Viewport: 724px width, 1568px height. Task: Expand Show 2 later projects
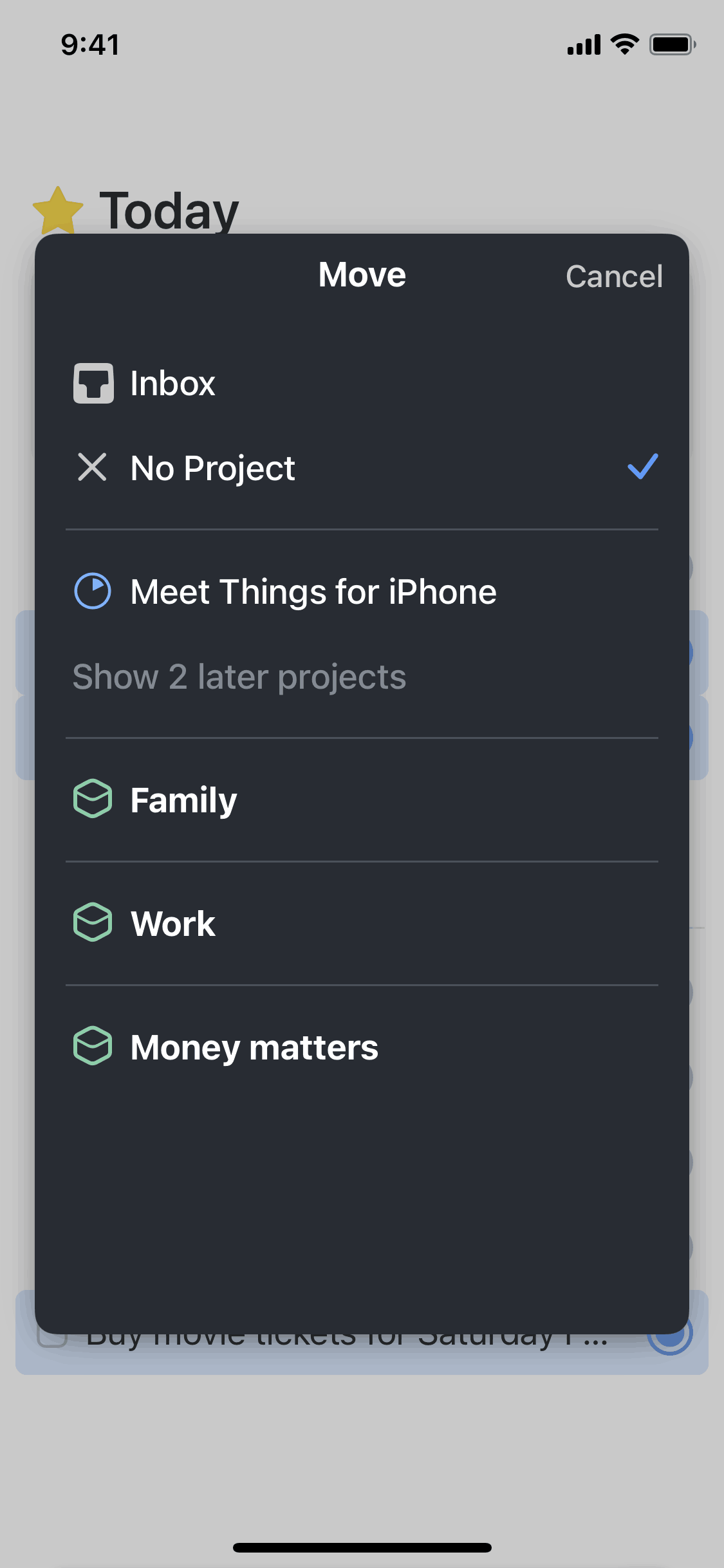pos(239,677)
